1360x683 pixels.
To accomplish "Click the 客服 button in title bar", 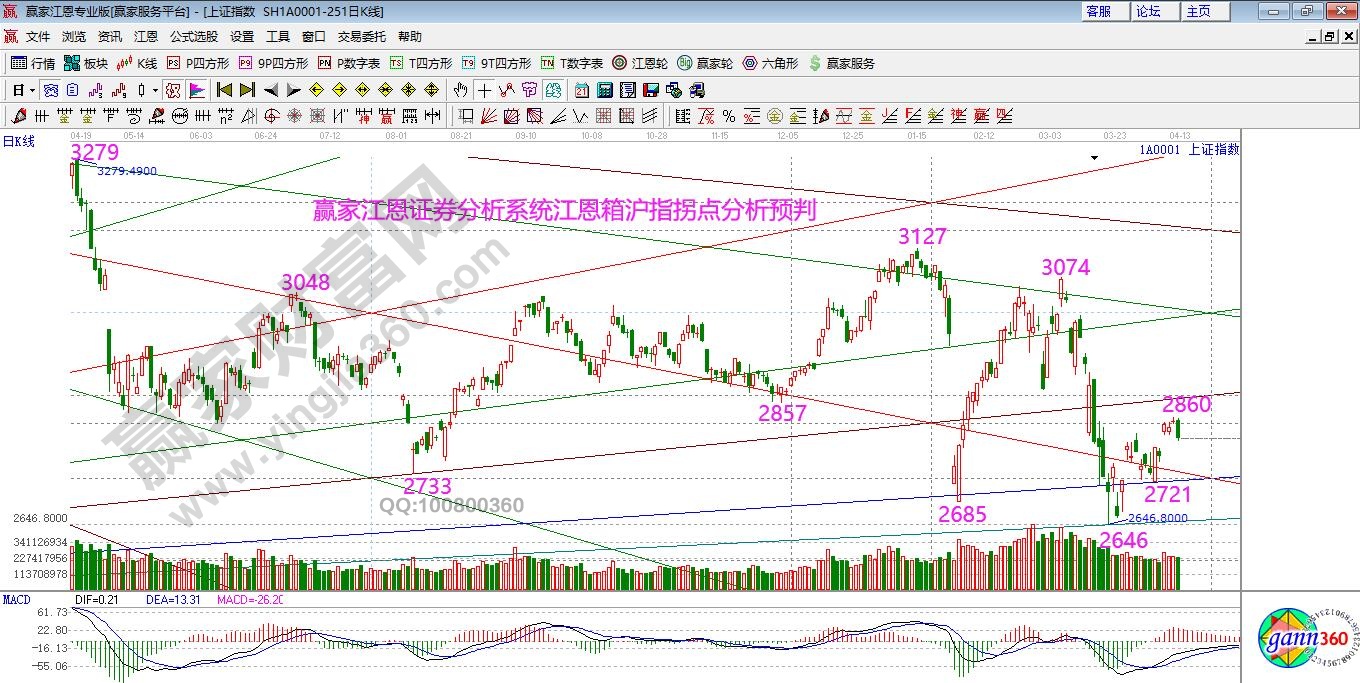I will (x=1098, y=11).
